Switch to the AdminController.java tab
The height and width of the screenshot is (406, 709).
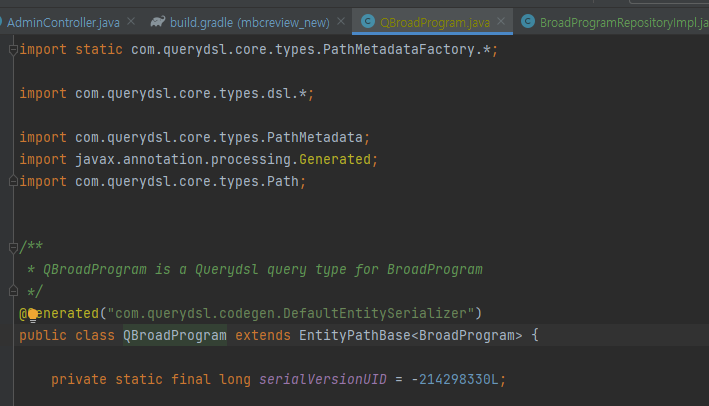(x=62, y=21)
